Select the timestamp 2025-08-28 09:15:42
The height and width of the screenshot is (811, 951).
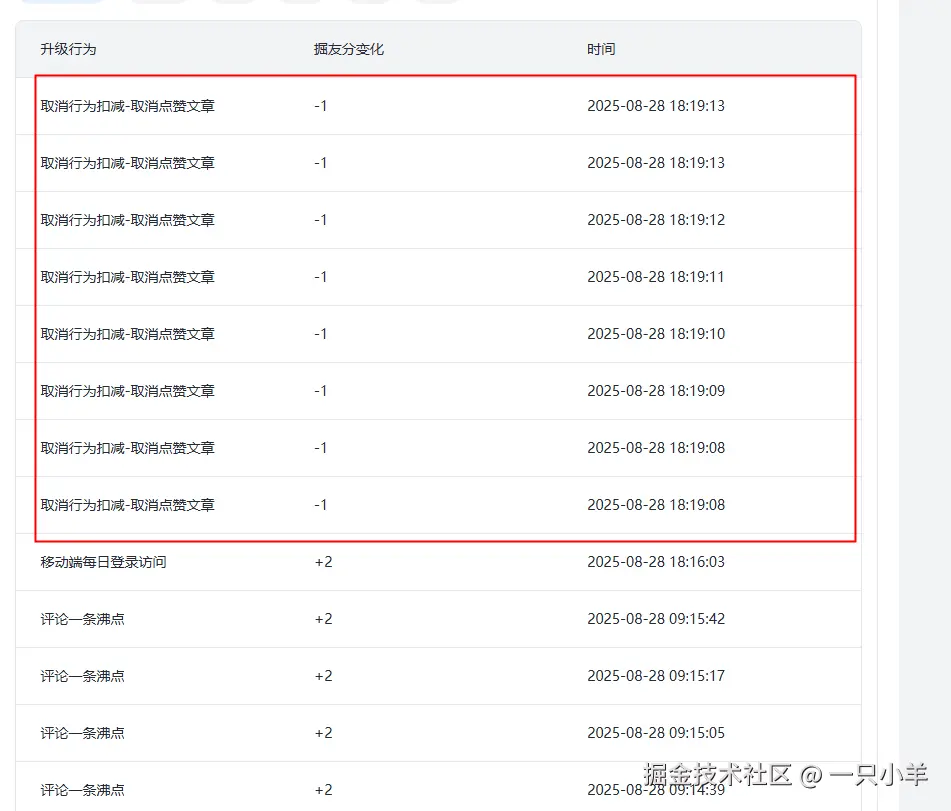(x=655, y=619)
